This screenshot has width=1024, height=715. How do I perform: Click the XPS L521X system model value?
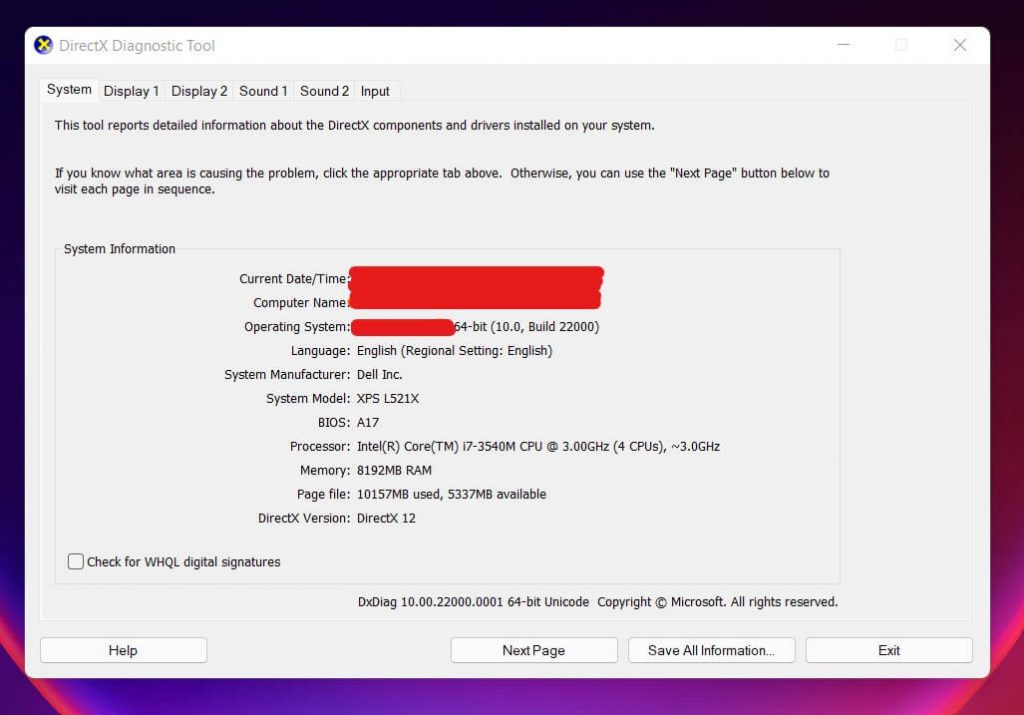388,398
